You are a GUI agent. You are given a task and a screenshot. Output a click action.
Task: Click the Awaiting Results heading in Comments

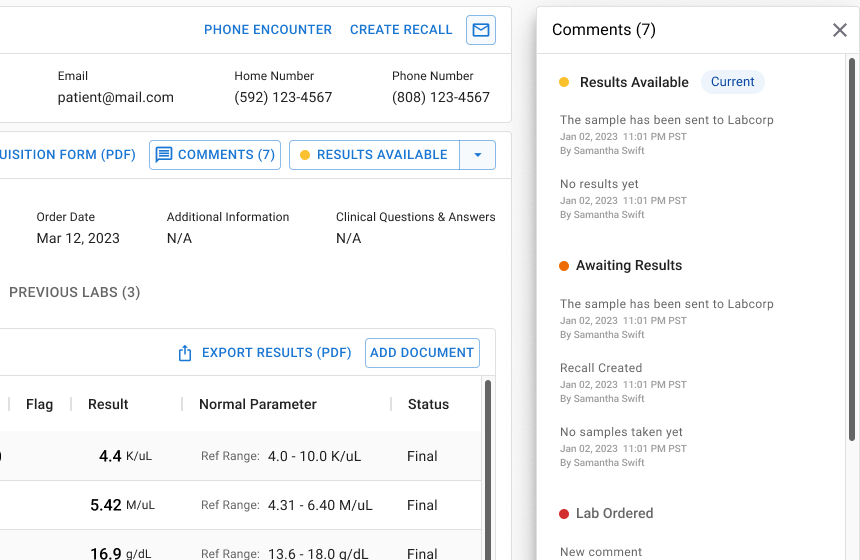(x=629, y=265)
